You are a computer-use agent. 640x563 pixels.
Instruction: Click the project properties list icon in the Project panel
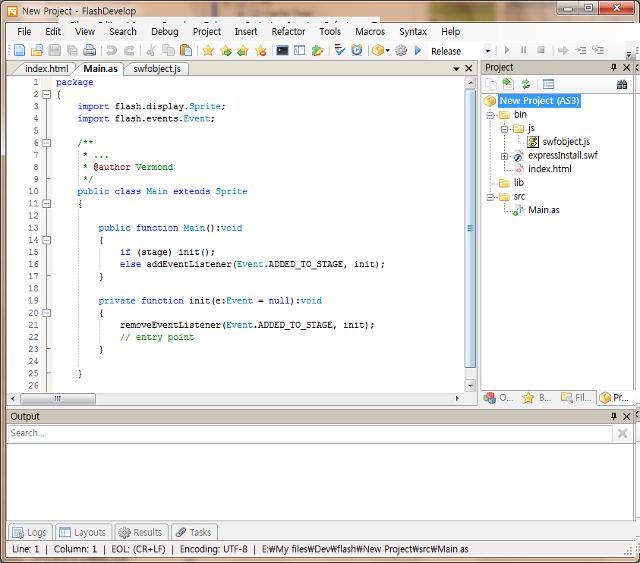point(549,85)
